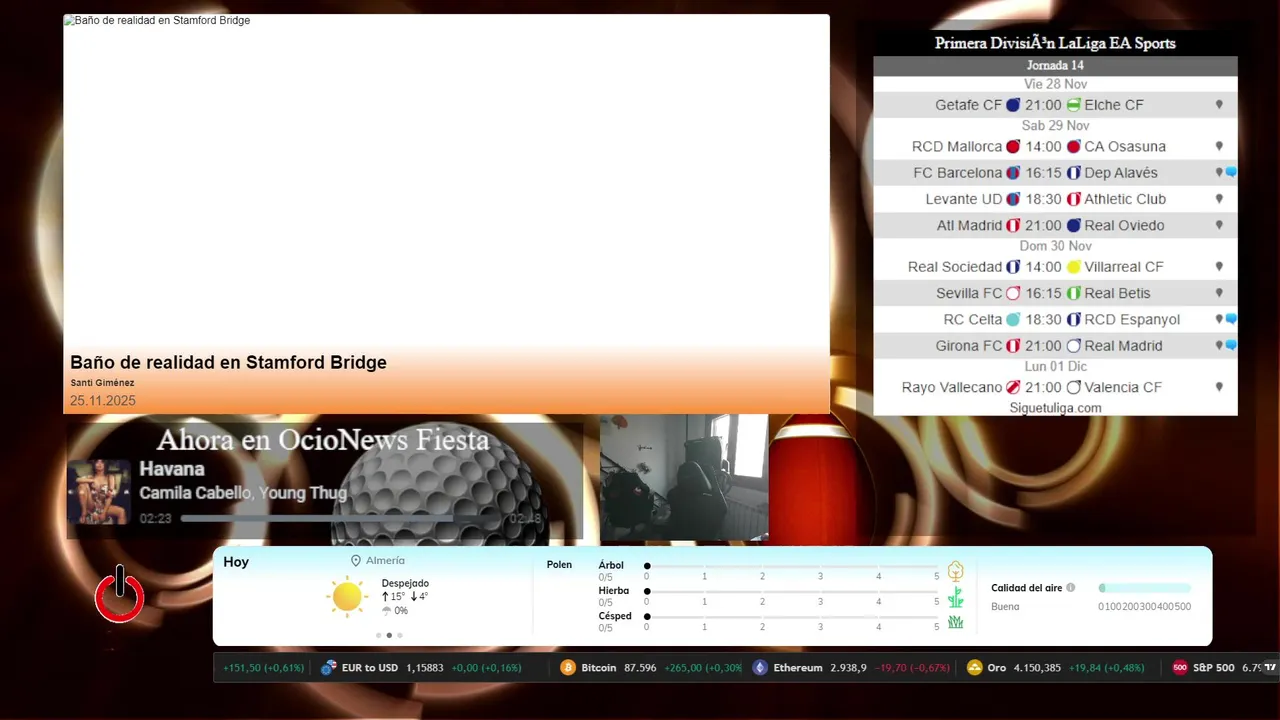Click the 'Despejado' weather condition text
Screen dimensions: 1280x720
pyautogui.click(x=405, y=583)
